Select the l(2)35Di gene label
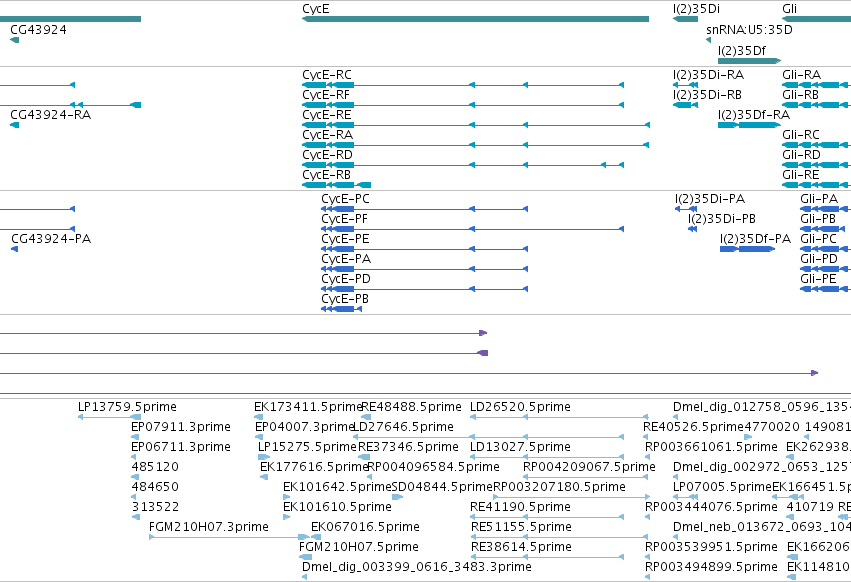Image resolution: width=851 pixels, height=582 pixels. [696, 9]
